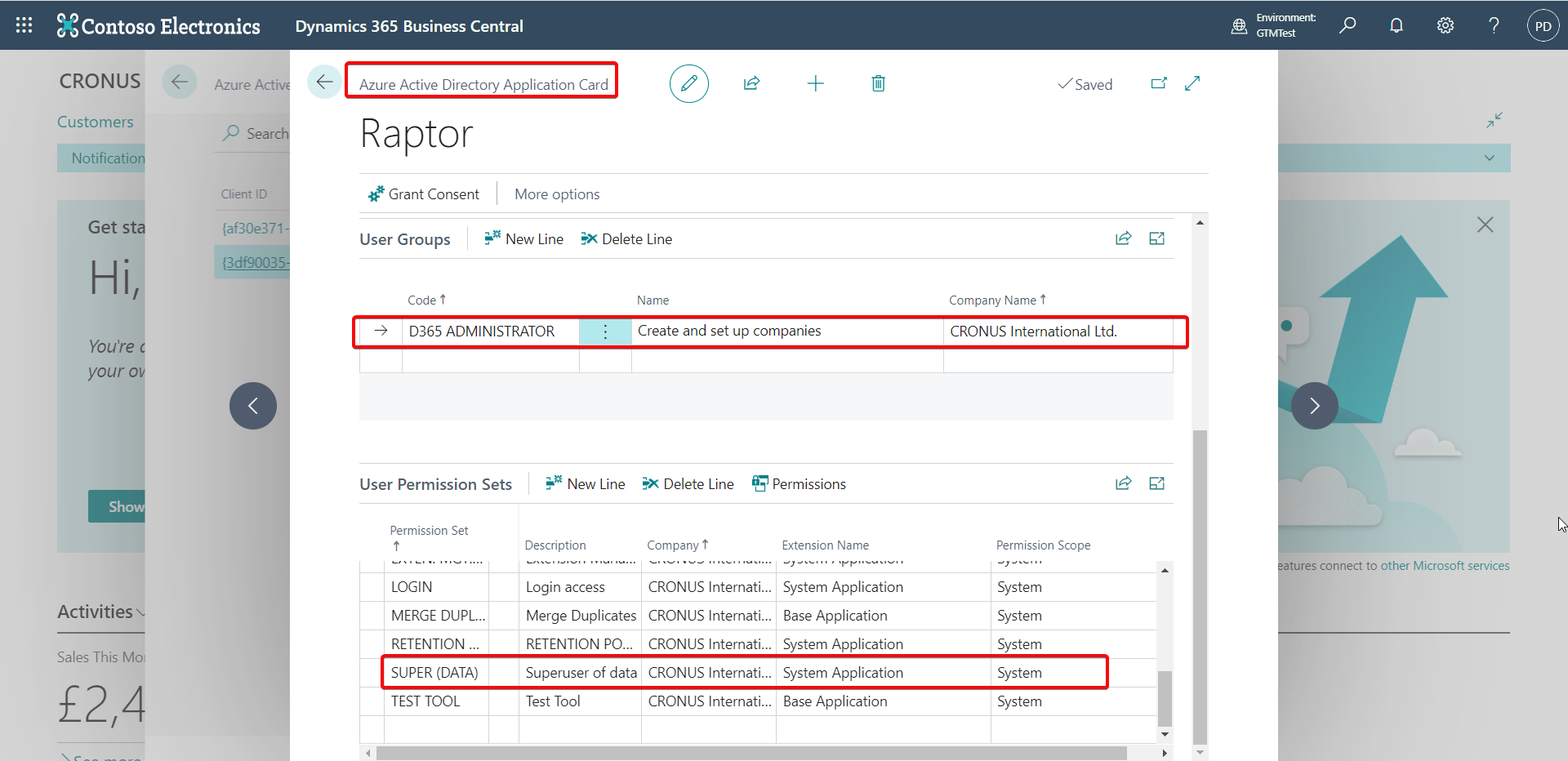Open the settings gear icon
1568x761 pixels.
tap(1445, 25)
